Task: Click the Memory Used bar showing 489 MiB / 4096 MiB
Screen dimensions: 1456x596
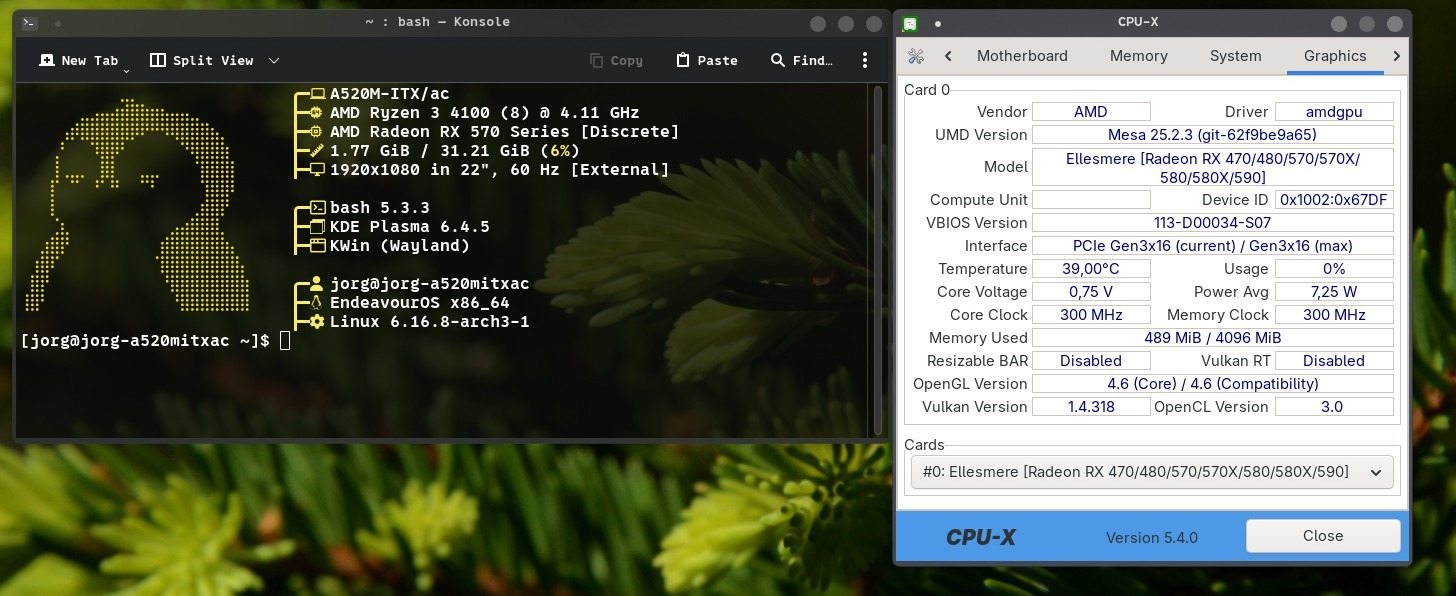Action: point(1212,338)
